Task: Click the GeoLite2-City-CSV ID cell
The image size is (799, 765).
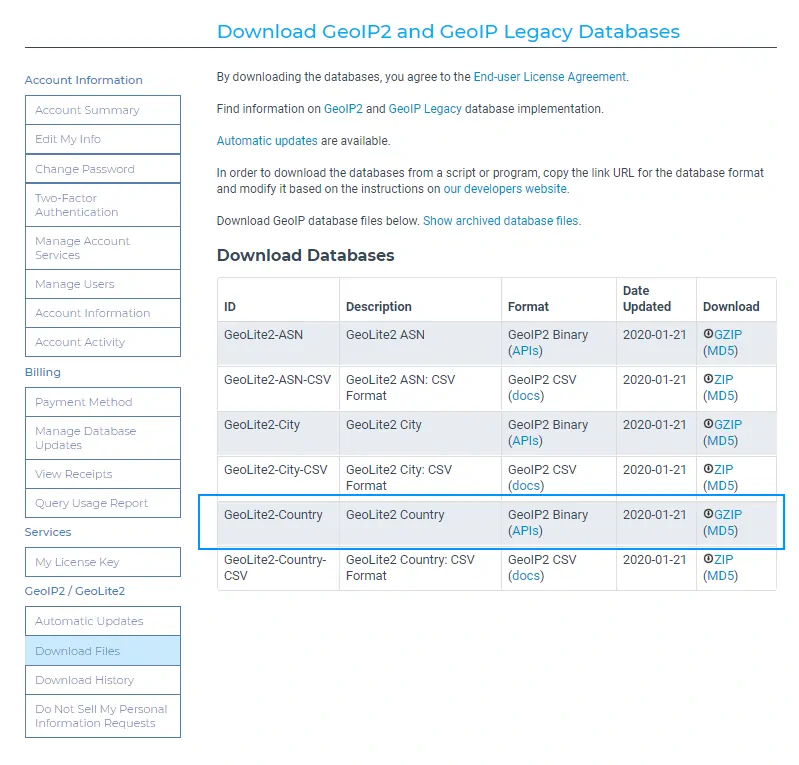Action: click(278, 478)
